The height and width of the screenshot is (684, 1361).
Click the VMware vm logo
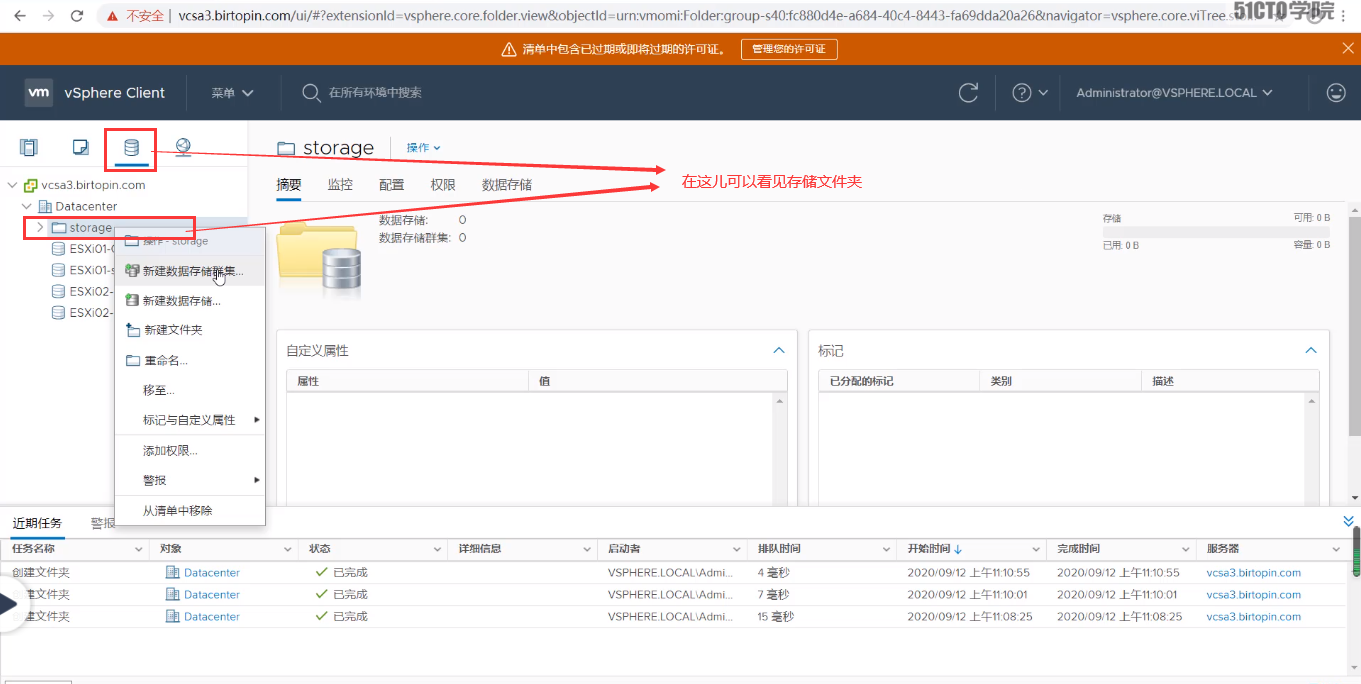(x=39, y=92)
